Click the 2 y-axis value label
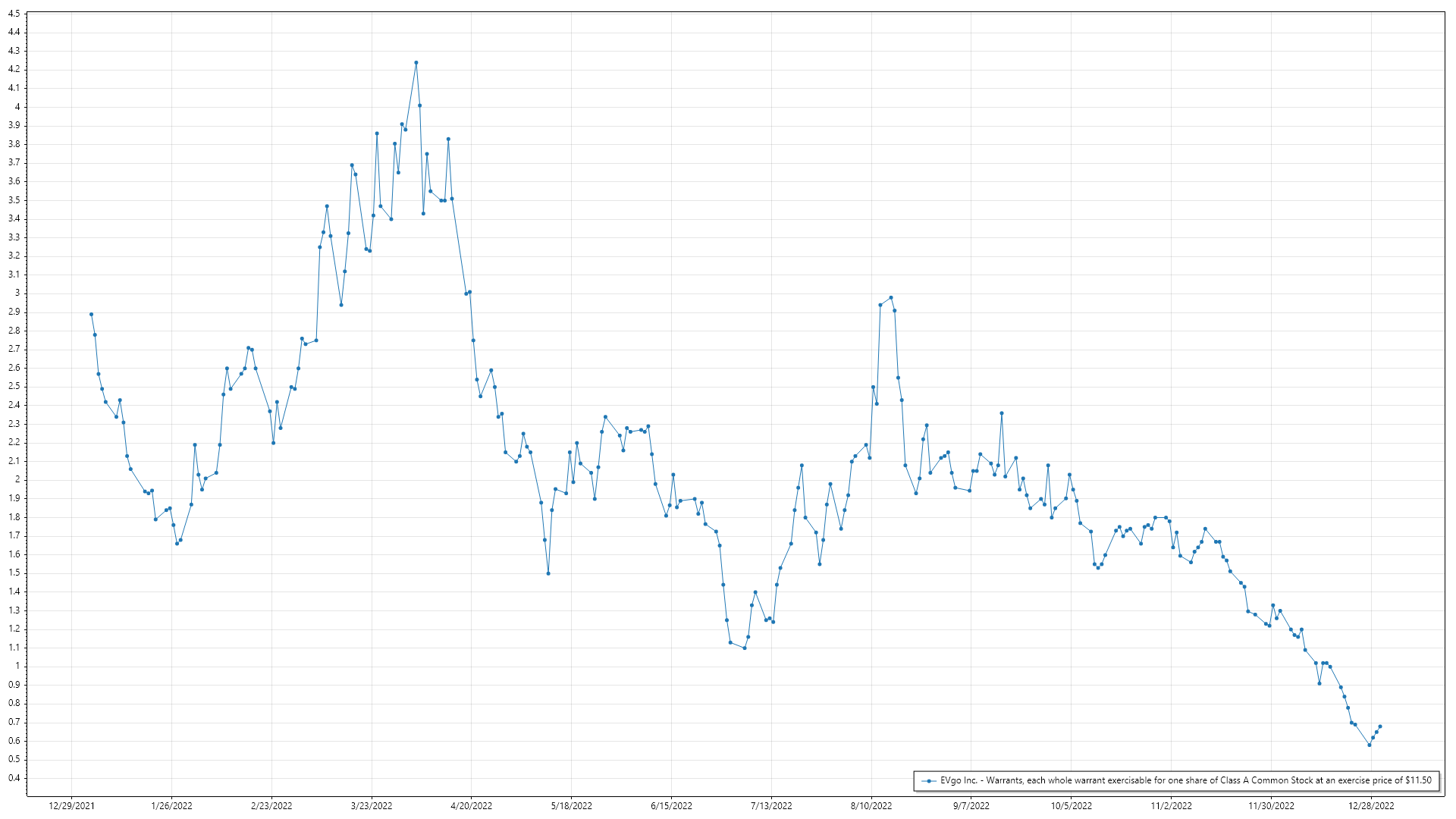This screenshot has height=819, width=1456. [17, 480]
